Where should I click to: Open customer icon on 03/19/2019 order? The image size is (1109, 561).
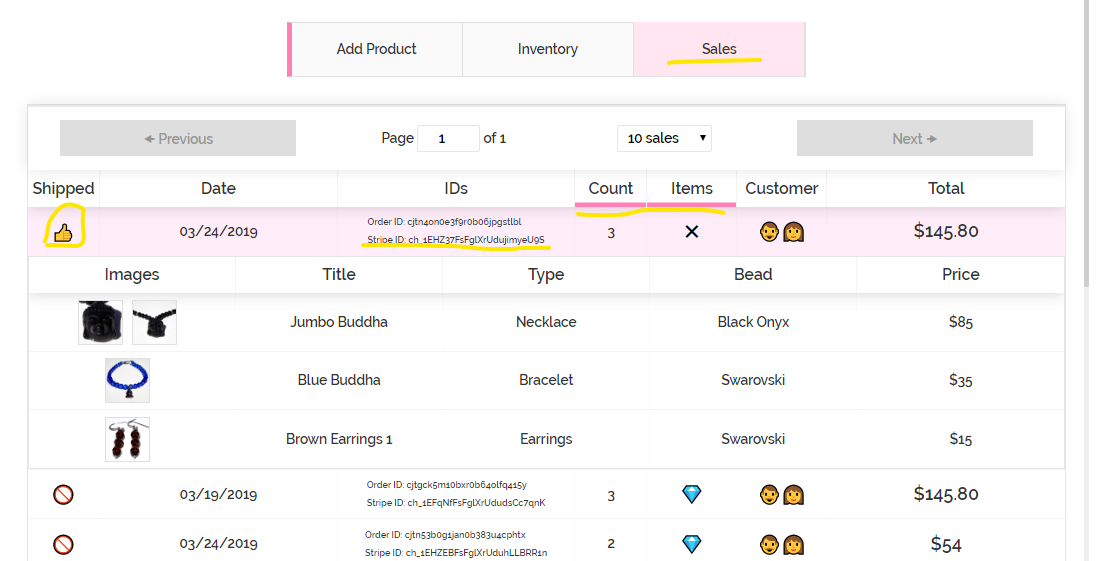[x=781, y=494]
